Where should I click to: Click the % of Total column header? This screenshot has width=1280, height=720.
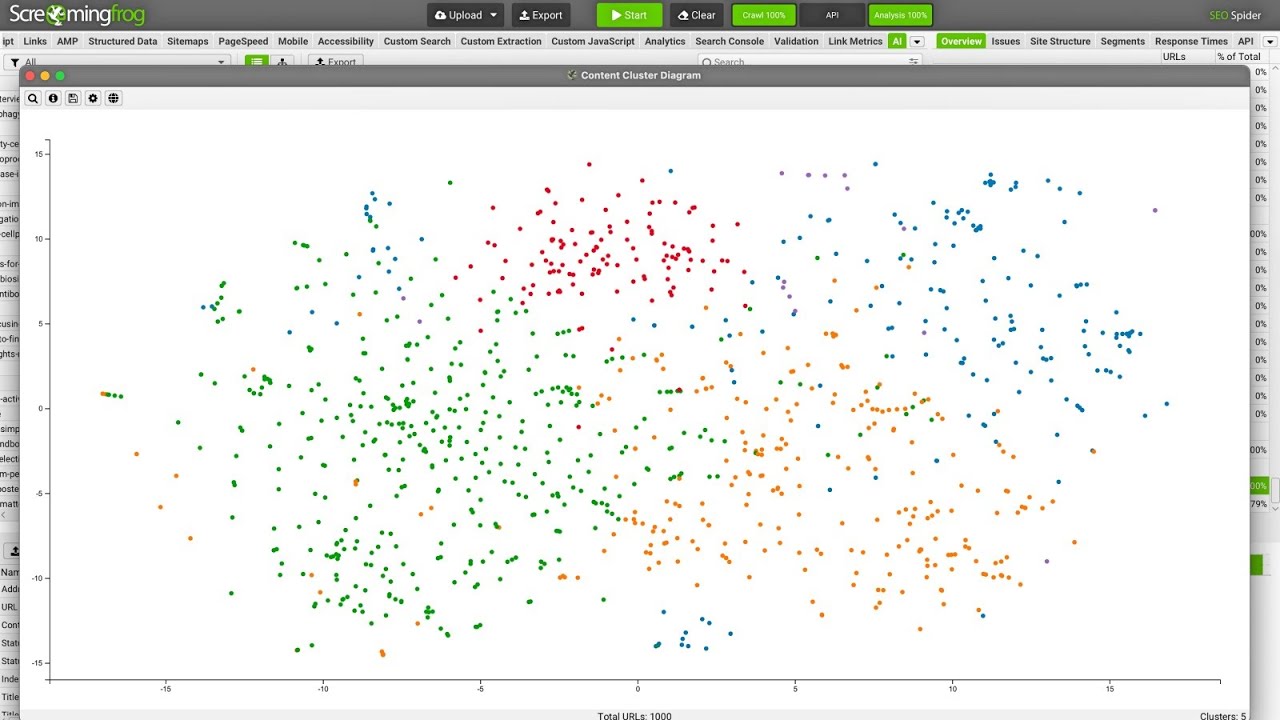point(1239,57)
